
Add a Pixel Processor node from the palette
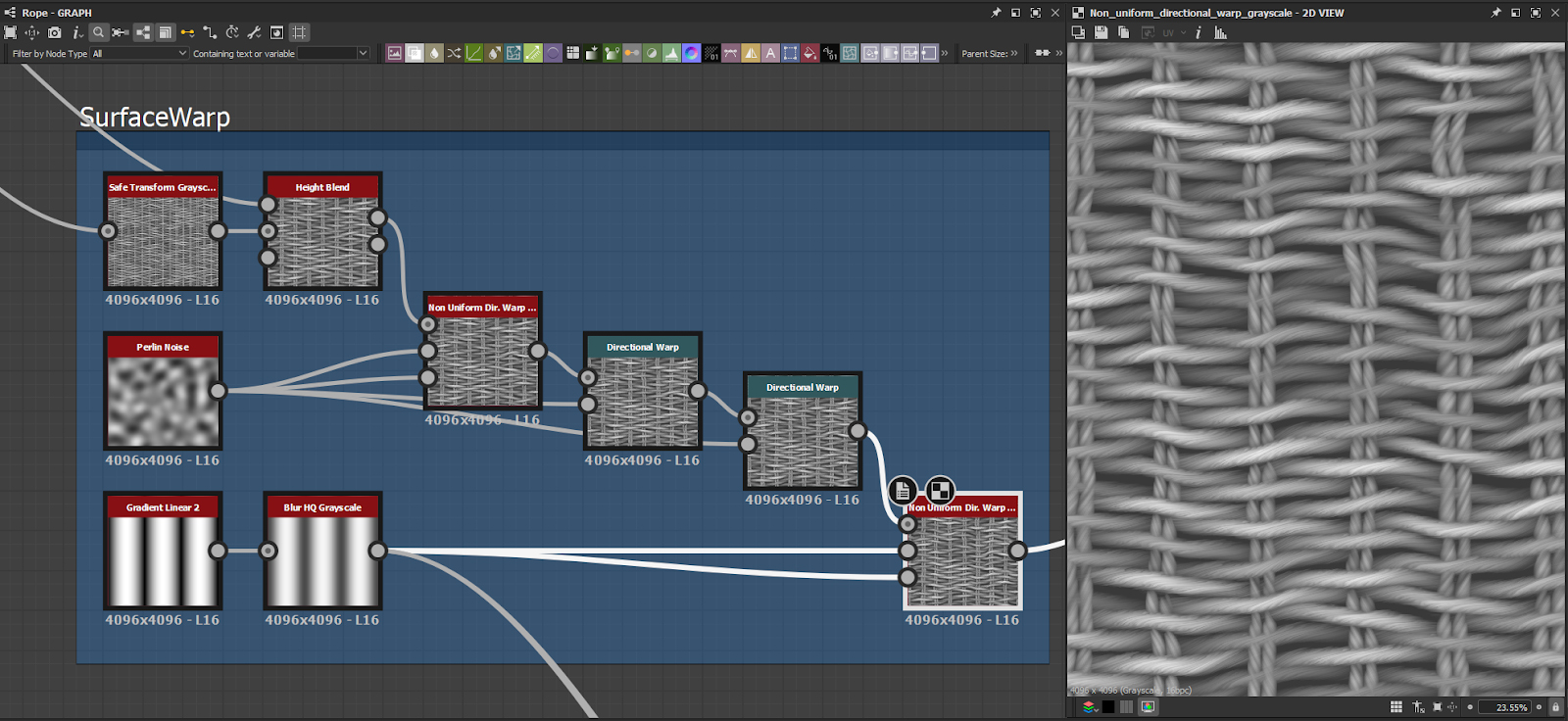pyautogui.click(x=711, y=53)
